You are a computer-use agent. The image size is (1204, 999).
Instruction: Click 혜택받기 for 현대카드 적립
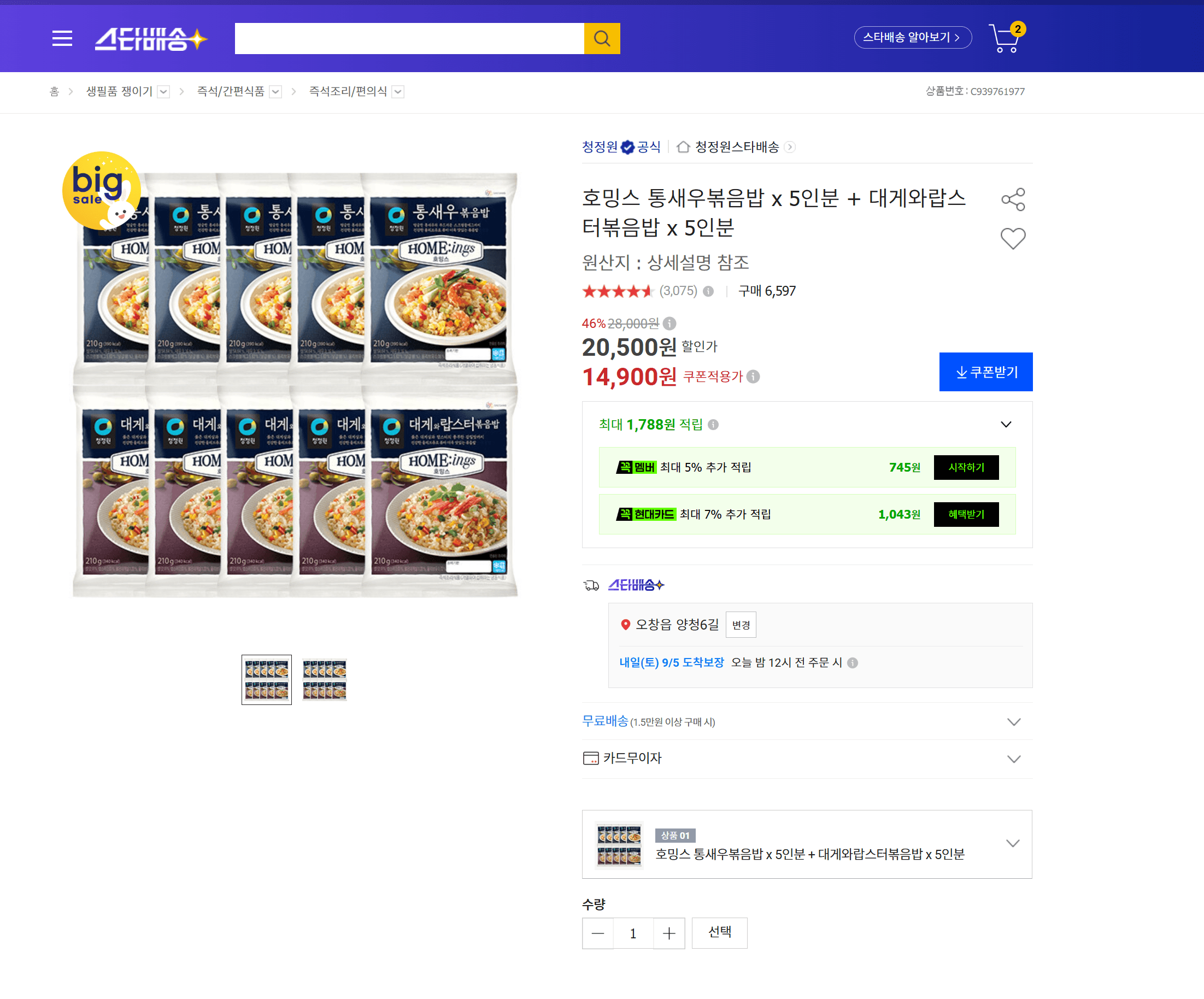point(966,515)
